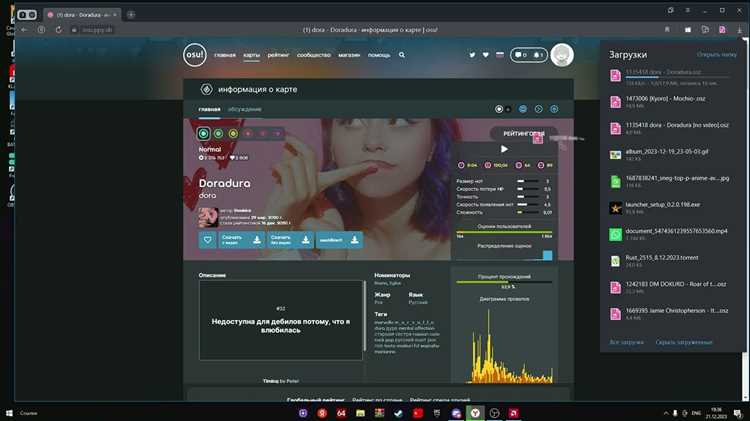Open the Windows Start button
Screen dimensions: 750x421
tap(9, 413)
